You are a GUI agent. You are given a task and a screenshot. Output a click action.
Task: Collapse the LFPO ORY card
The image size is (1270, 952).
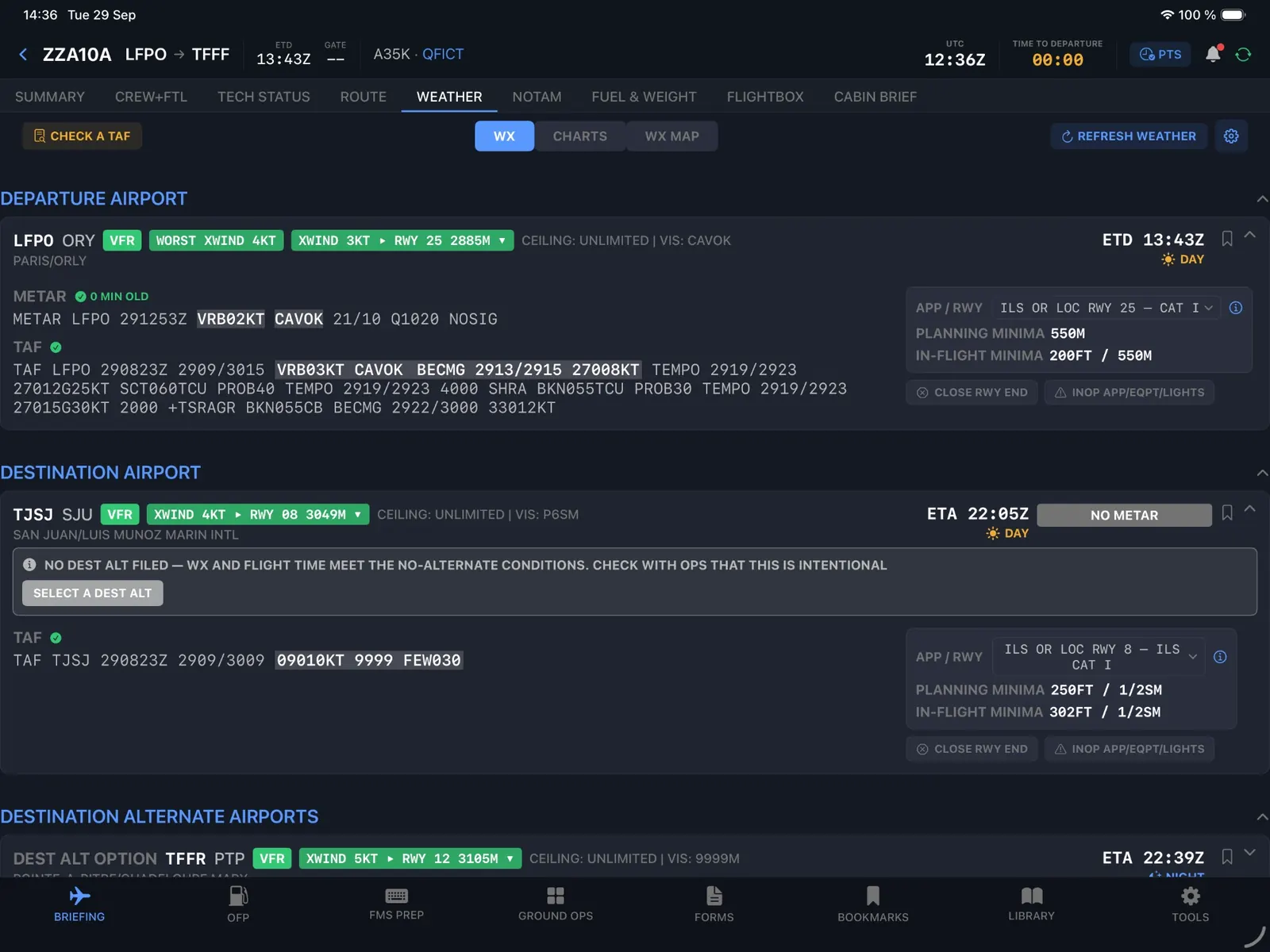tap(1249, 235)
